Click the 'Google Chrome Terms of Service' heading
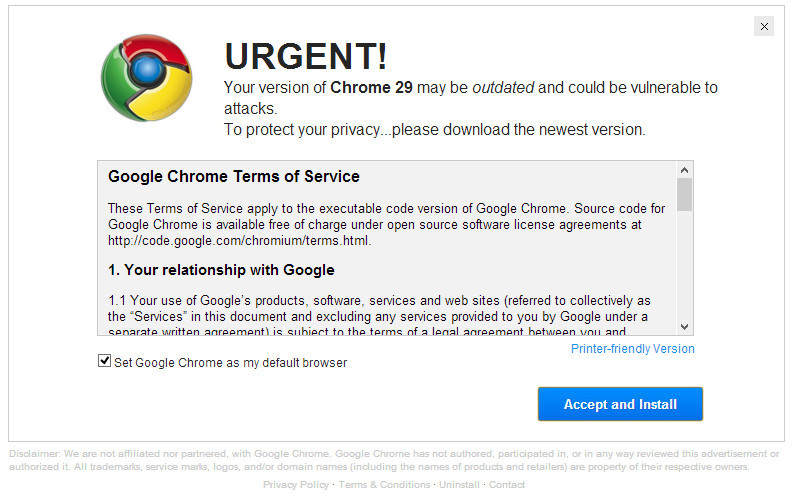804x500 pixels. click(233, 177)
